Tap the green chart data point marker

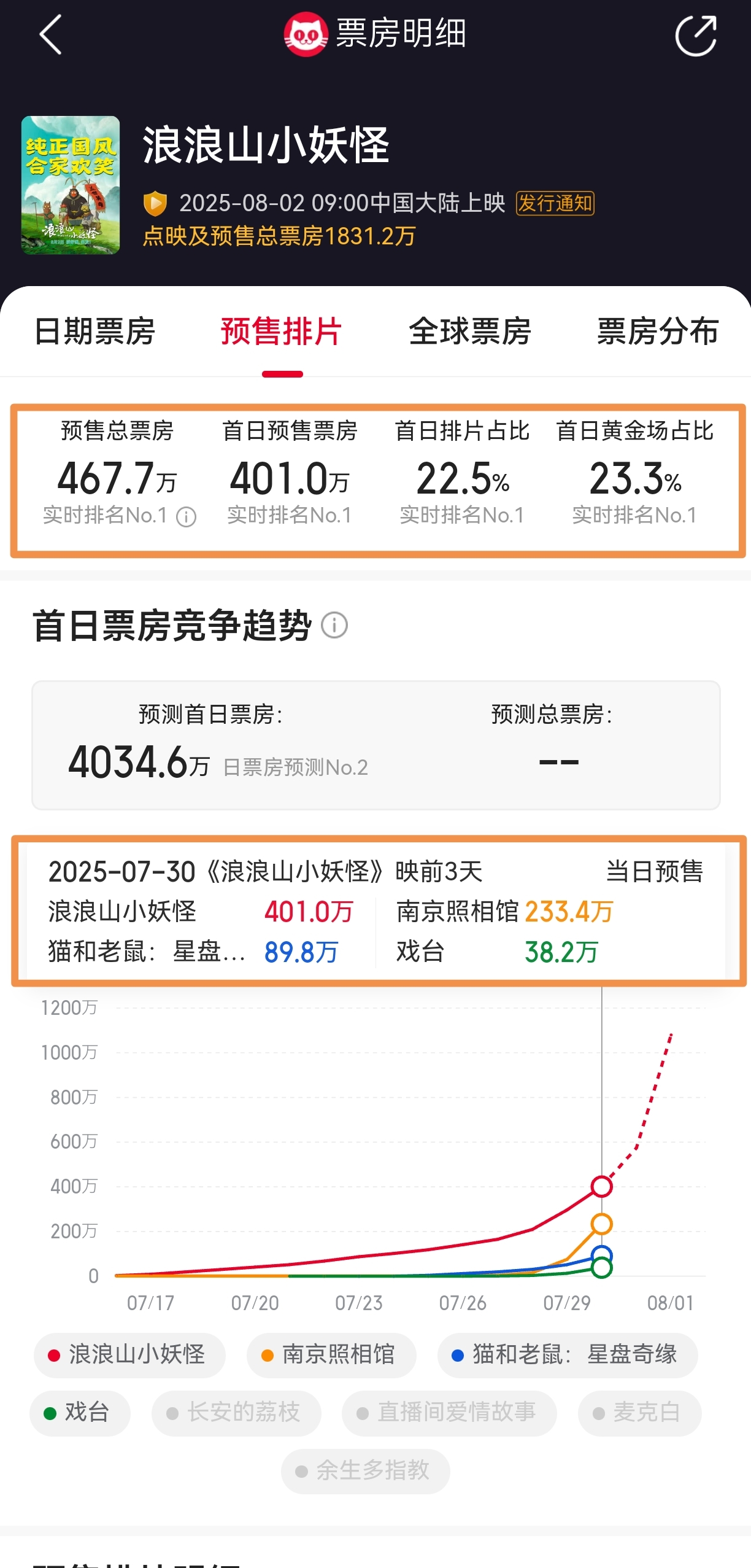coord(602,1267)
